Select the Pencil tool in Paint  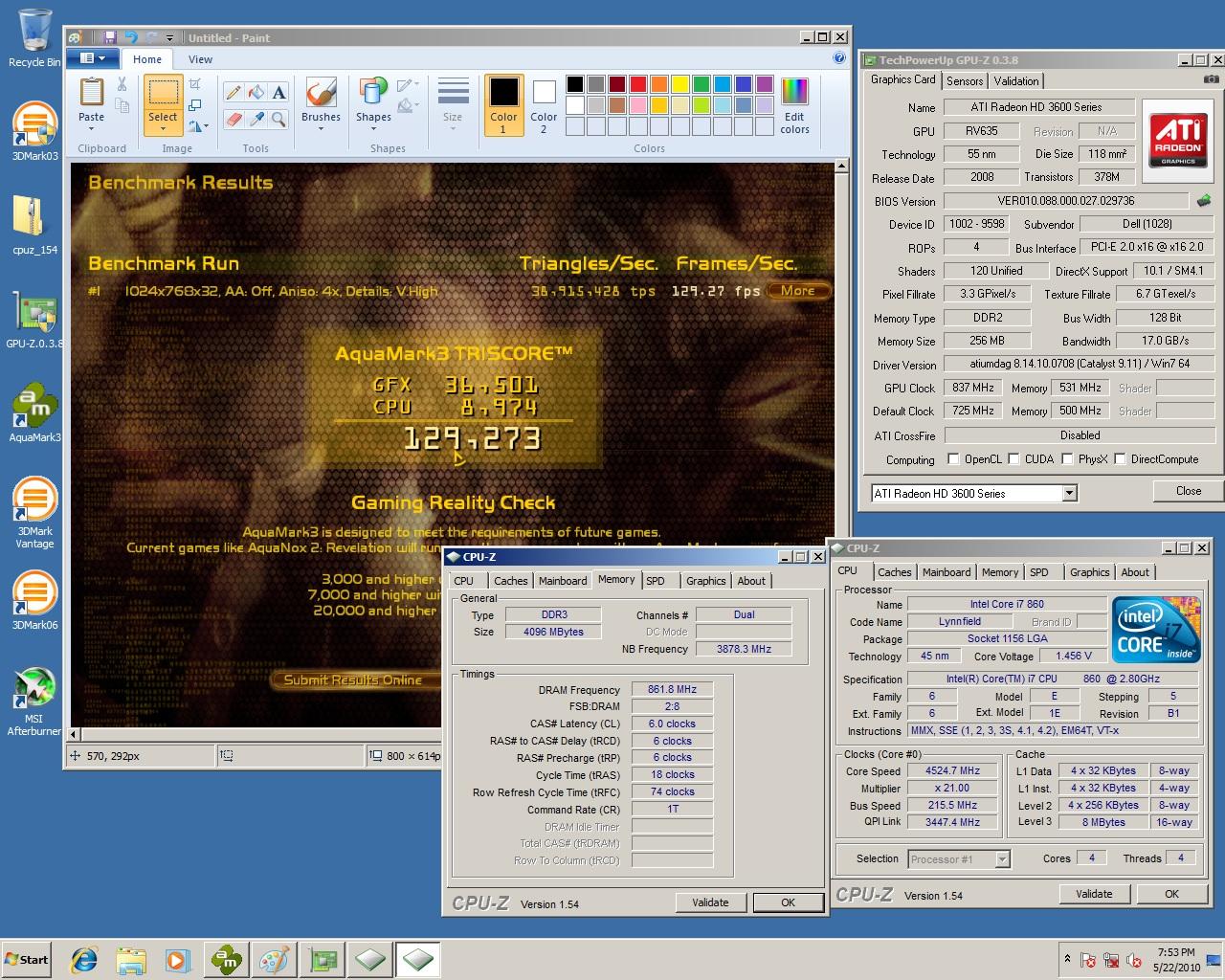pos(233,93)
